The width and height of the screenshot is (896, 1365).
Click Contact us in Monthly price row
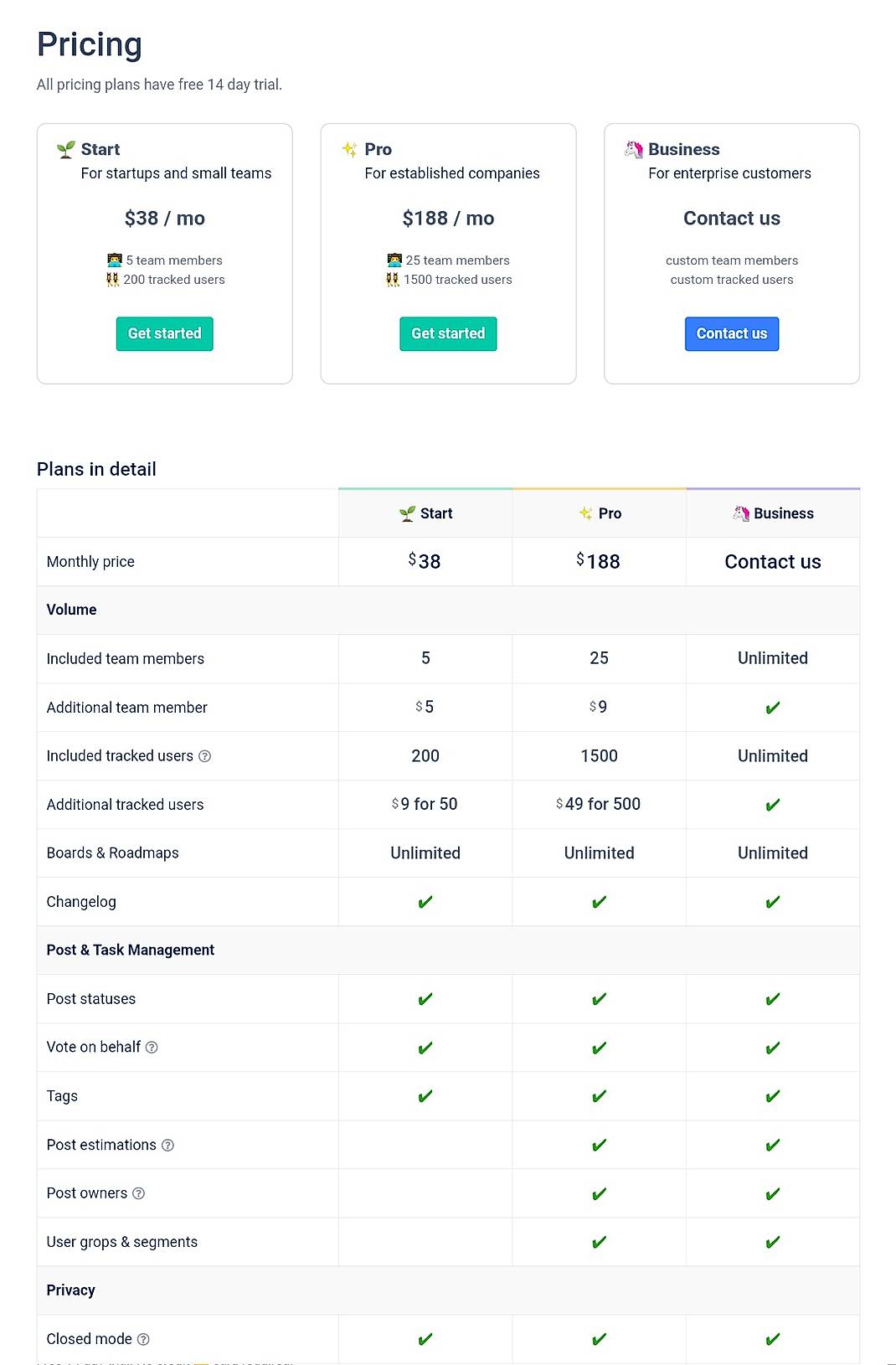click(773, 562)
